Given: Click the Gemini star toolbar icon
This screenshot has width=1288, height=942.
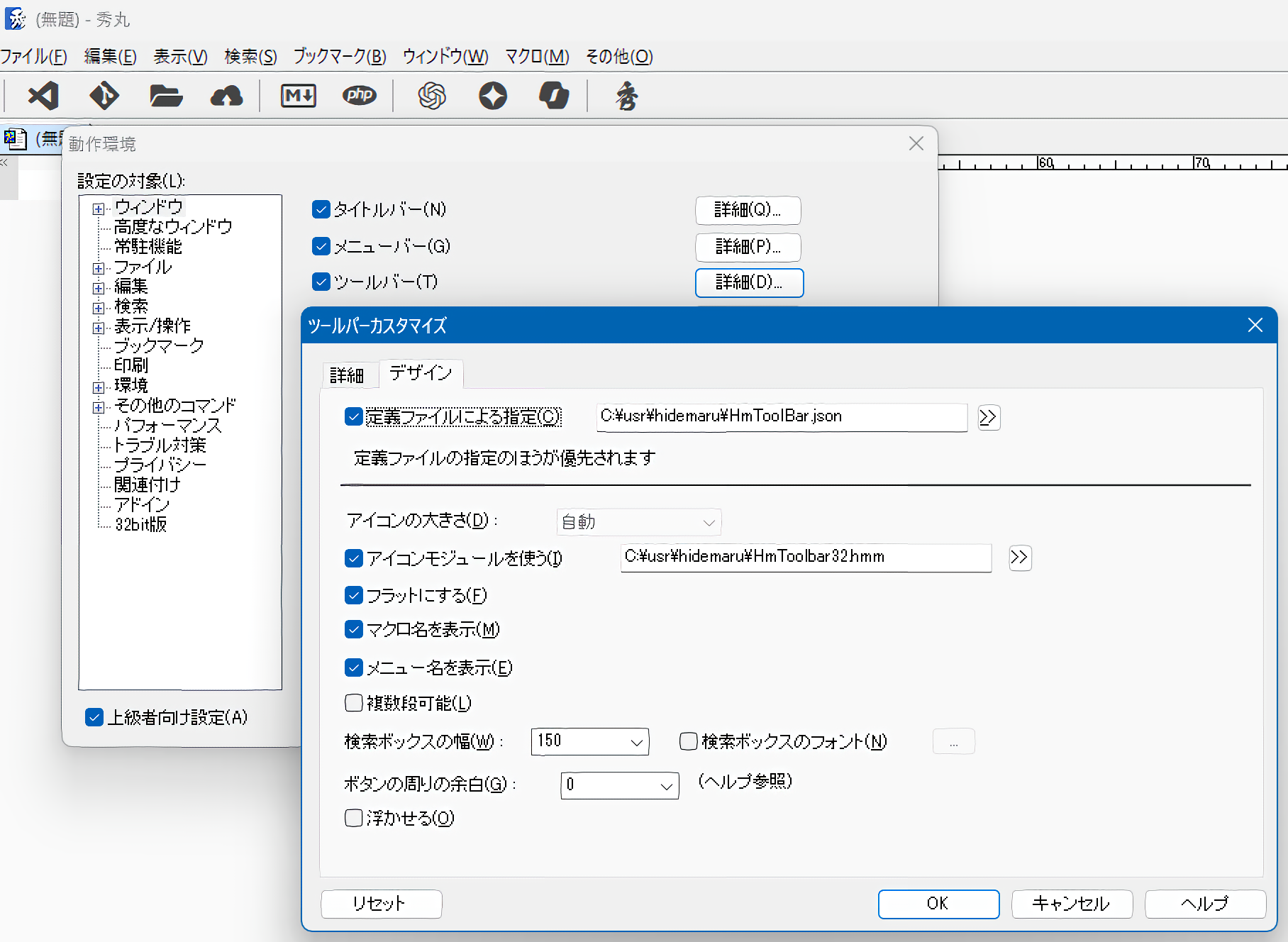Looking at the screenshot, I should (x=493, y=96).
